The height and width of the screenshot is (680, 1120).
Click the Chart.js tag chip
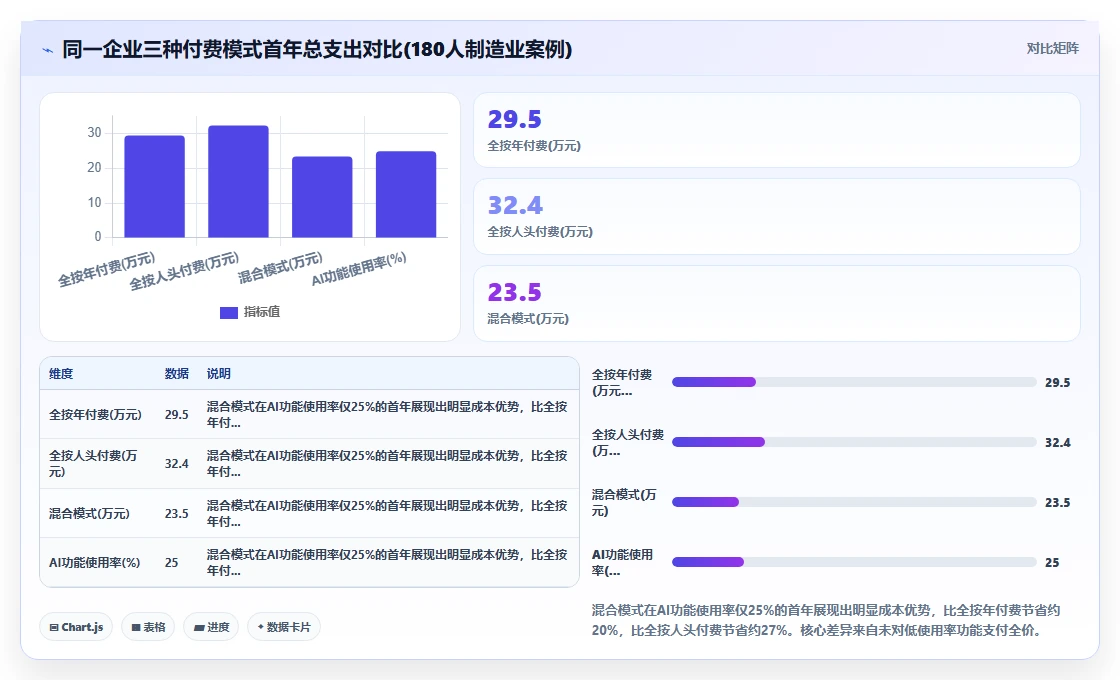[x=76, y=627]
